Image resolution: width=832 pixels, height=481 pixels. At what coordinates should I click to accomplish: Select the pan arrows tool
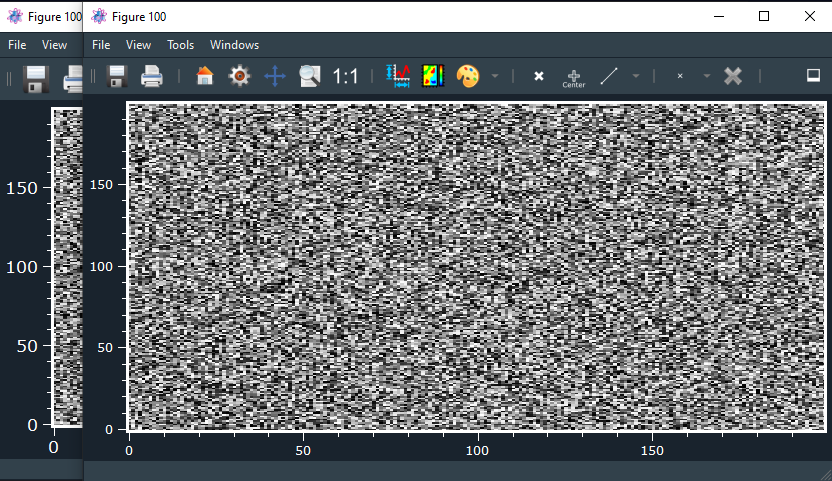click(x=275, y=76)
